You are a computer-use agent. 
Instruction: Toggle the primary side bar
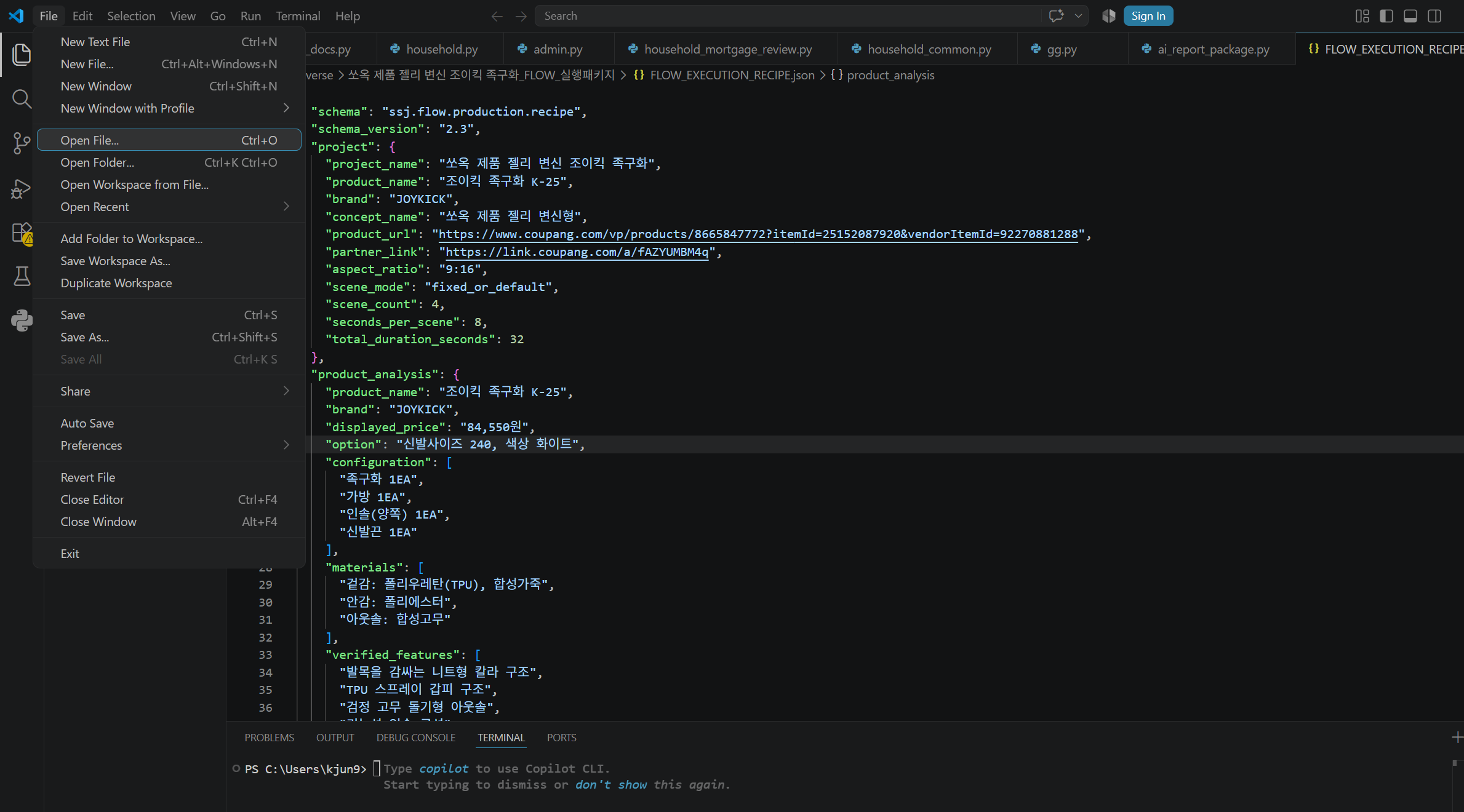click(1386, 16)
